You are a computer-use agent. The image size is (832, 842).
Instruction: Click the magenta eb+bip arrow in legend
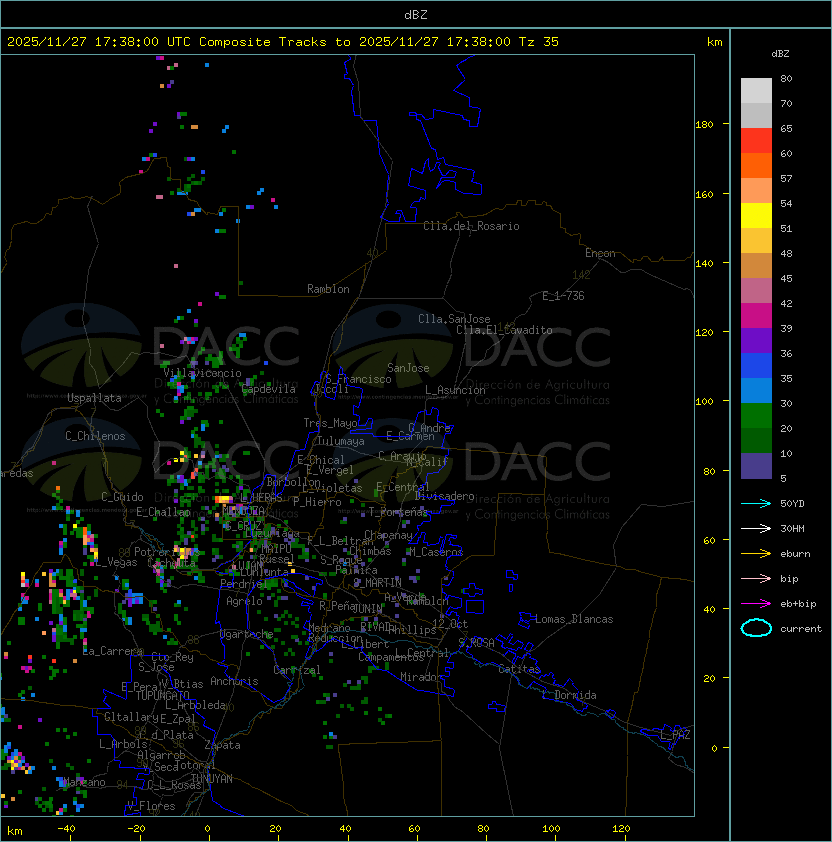click(756, 604)
